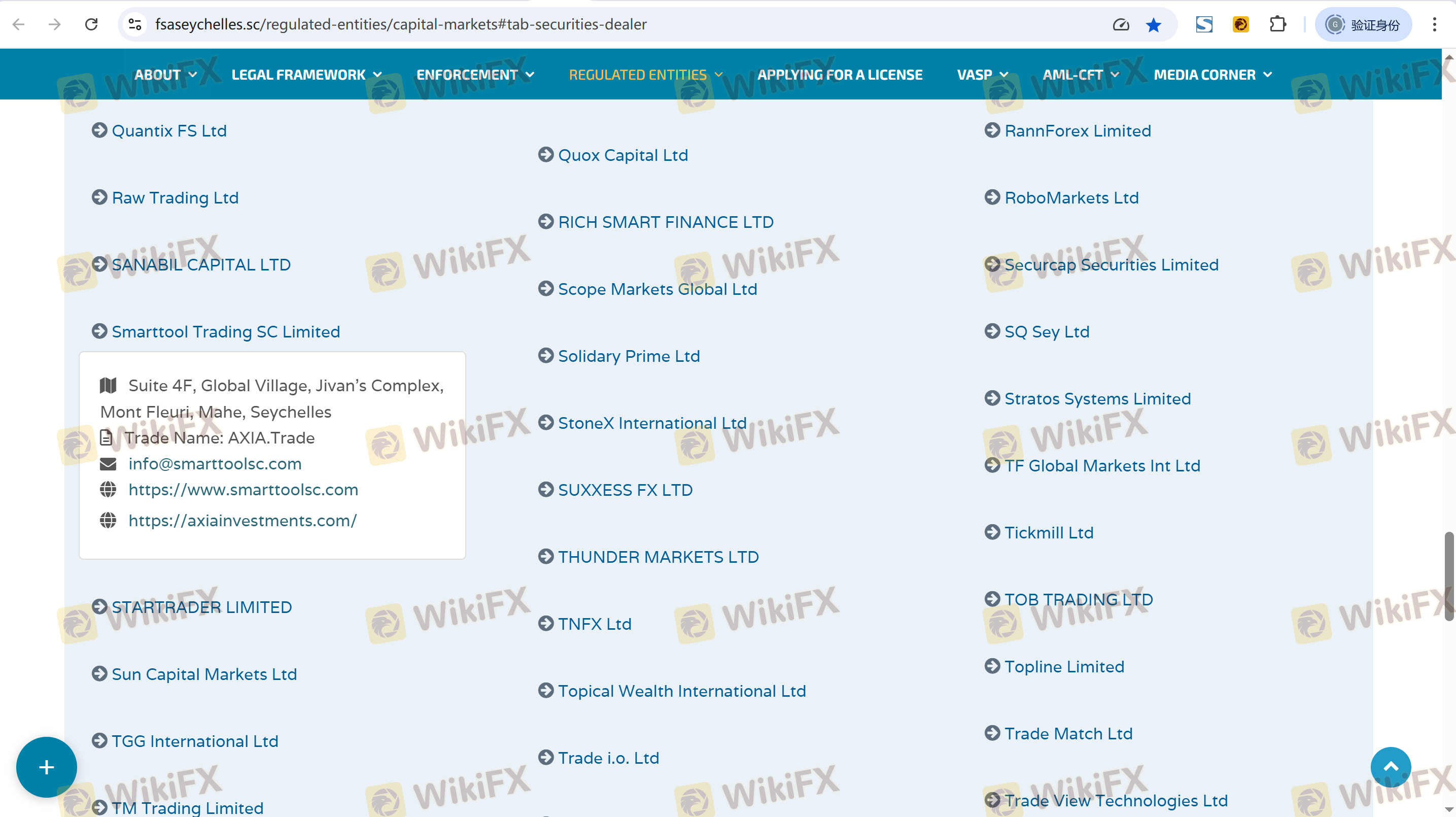Click the arrow icon beside Tickmill Ltd
This screenshot has height=817, width=1456.
[x=992, y=532]
